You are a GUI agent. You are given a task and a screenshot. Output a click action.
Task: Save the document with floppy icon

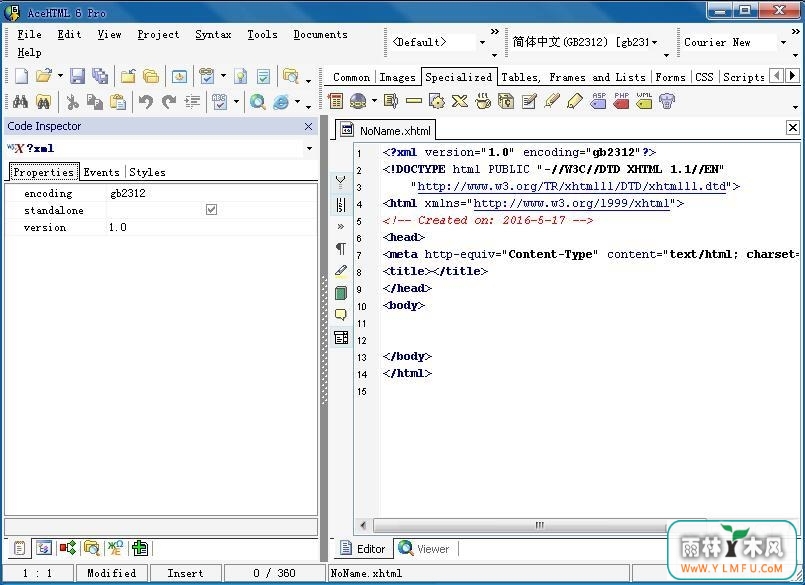click(77, 76)
